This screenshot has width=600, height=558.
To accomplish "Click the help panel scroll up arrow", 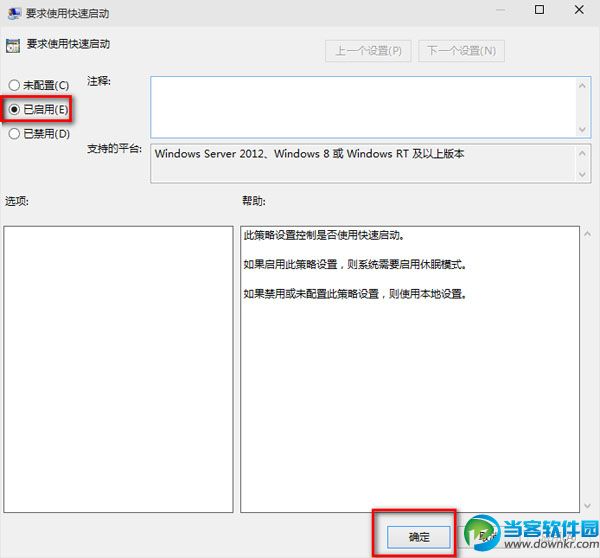I will point(587,234).
